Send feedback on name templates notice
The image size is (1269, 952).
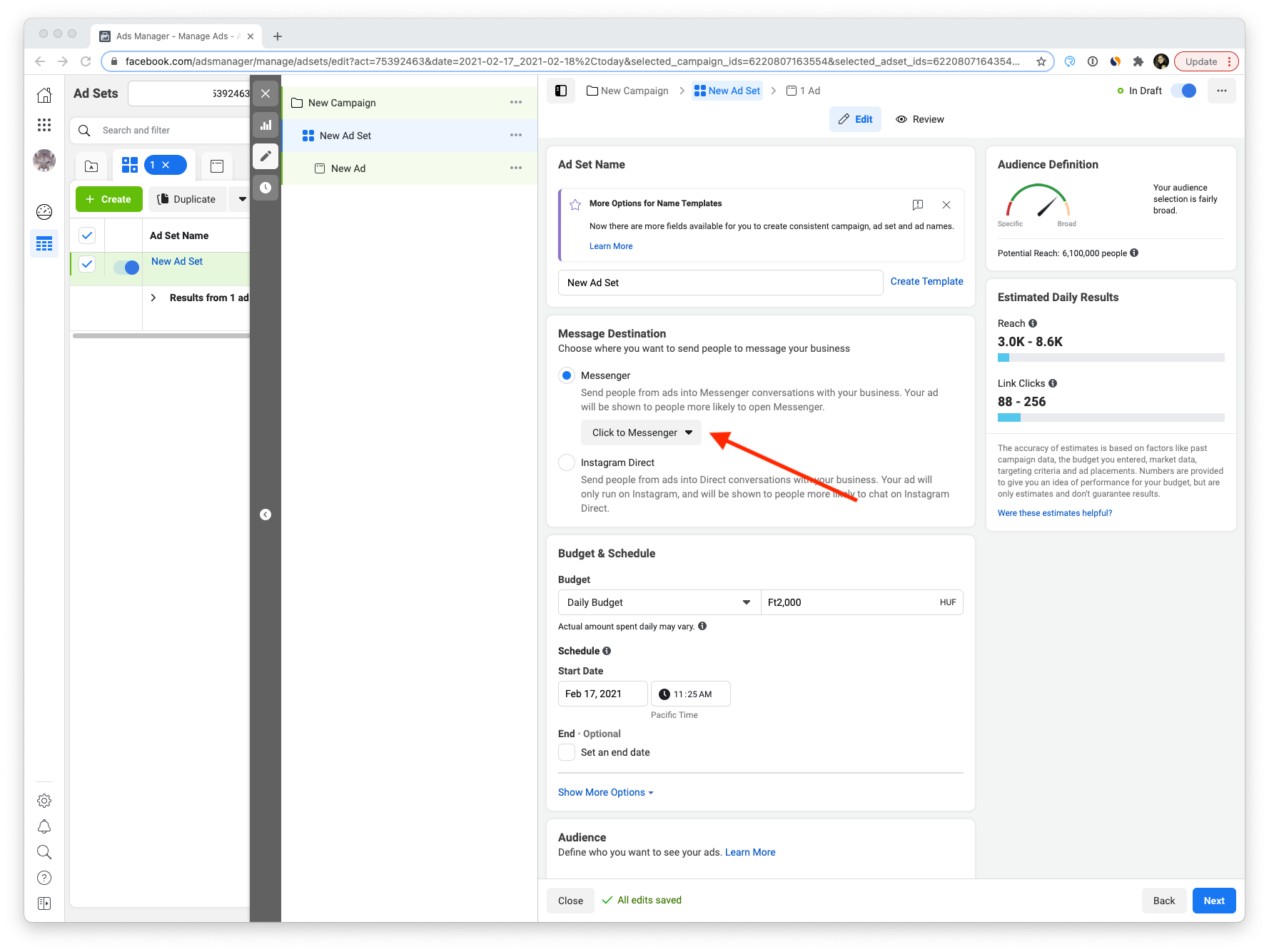tap(918, 205)
